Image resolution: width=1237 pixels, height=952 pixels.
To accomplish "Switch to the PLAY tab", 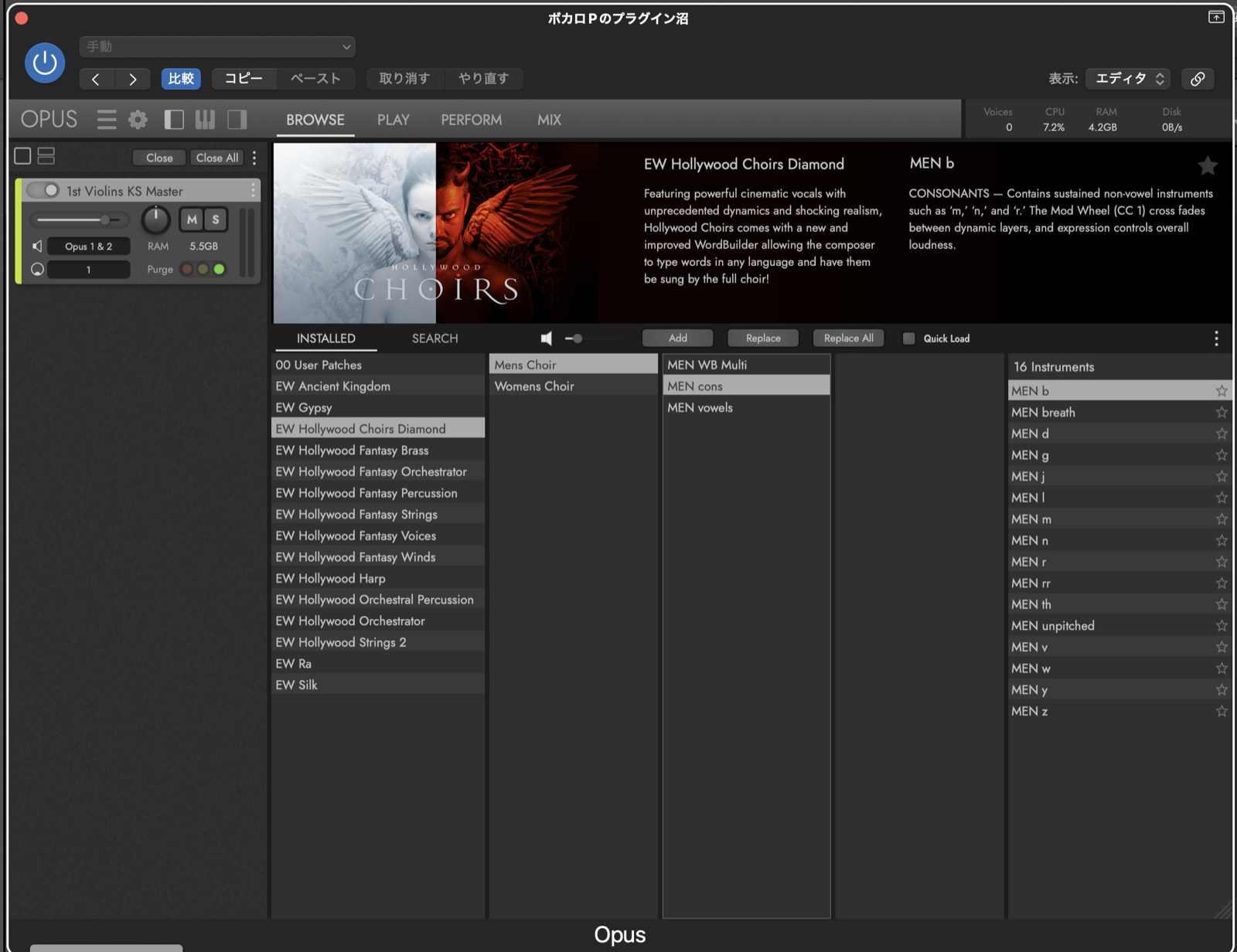I will click(394, 120).
